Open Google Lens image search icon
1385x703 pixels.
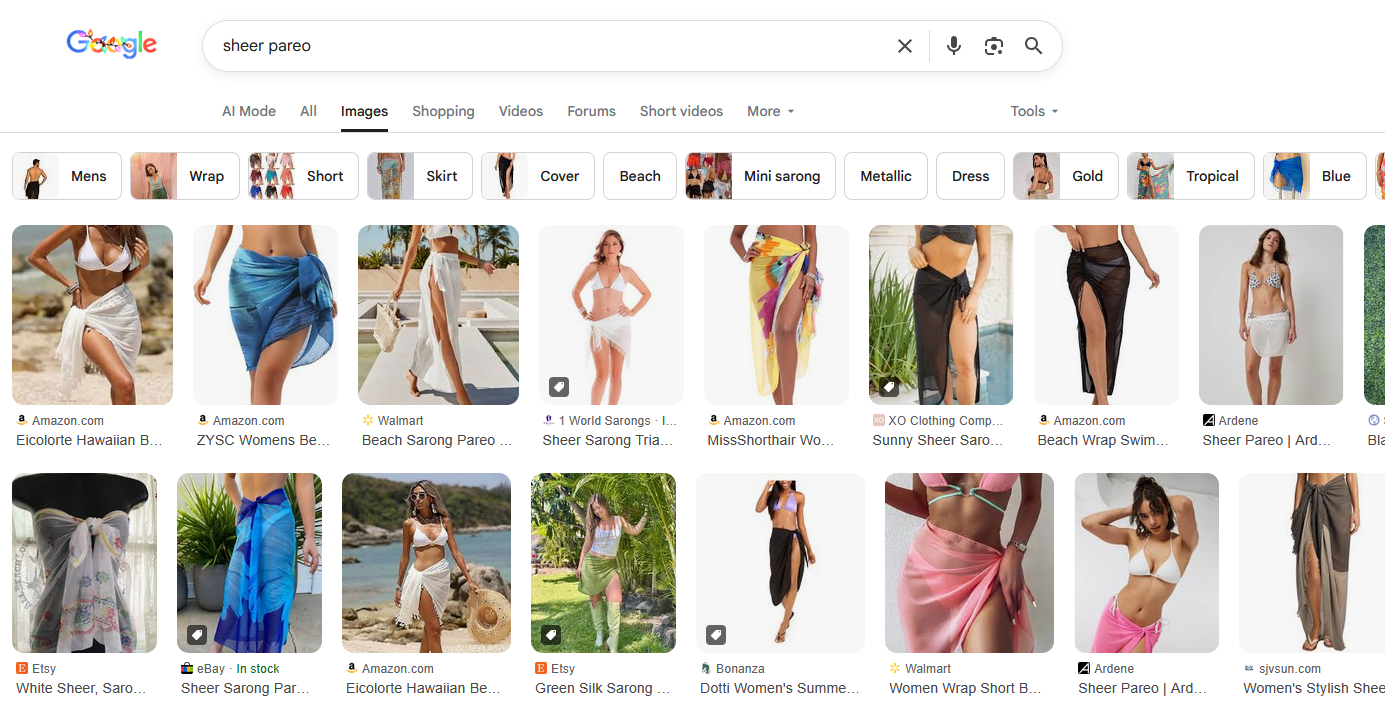[993, 46]
